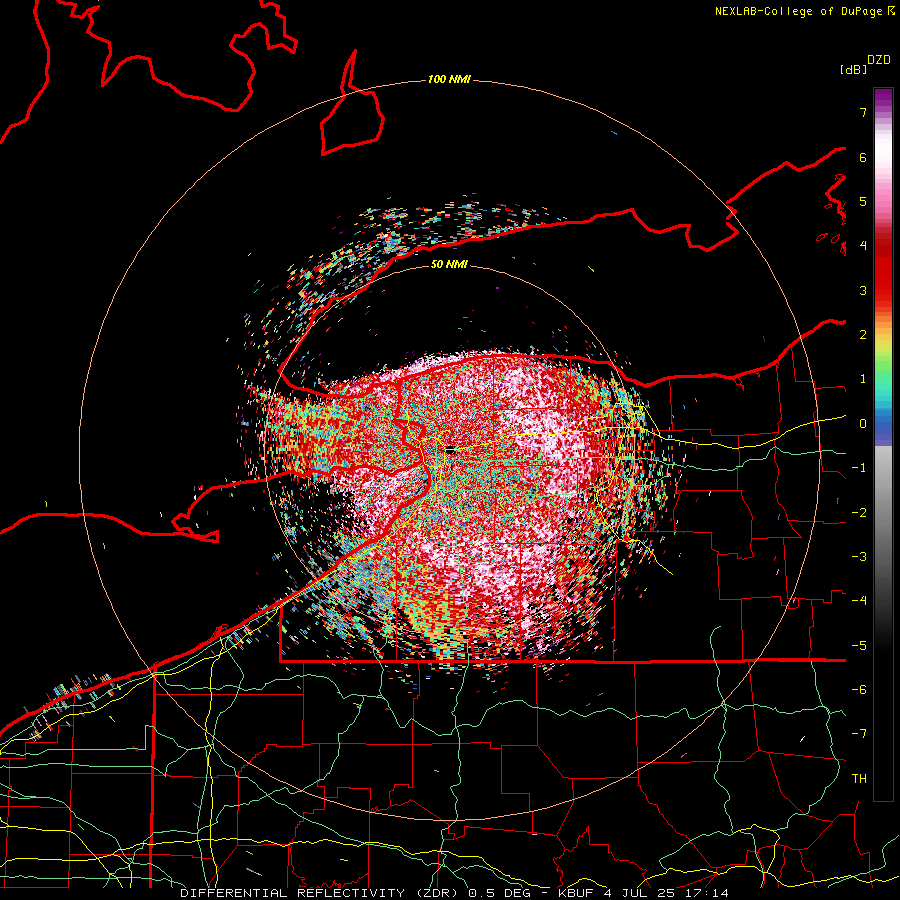Image resolution: width=900 pixels, height=900 pixels.
Task: Click the -5 value on color scale
Action: click(x=859, y=646)
